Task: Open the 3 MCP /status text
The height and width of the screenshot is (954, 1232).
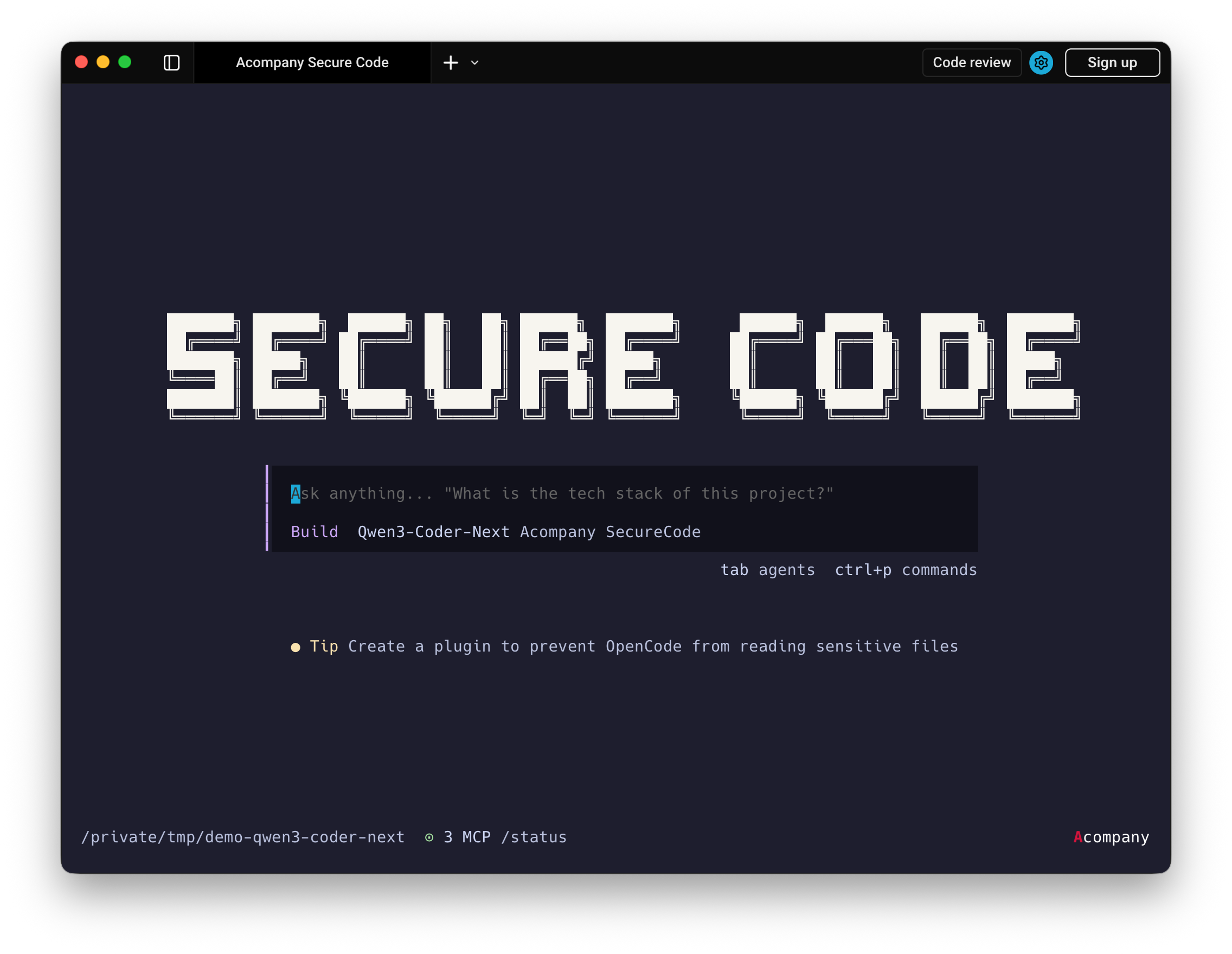Action: click(x=505, y=837)
